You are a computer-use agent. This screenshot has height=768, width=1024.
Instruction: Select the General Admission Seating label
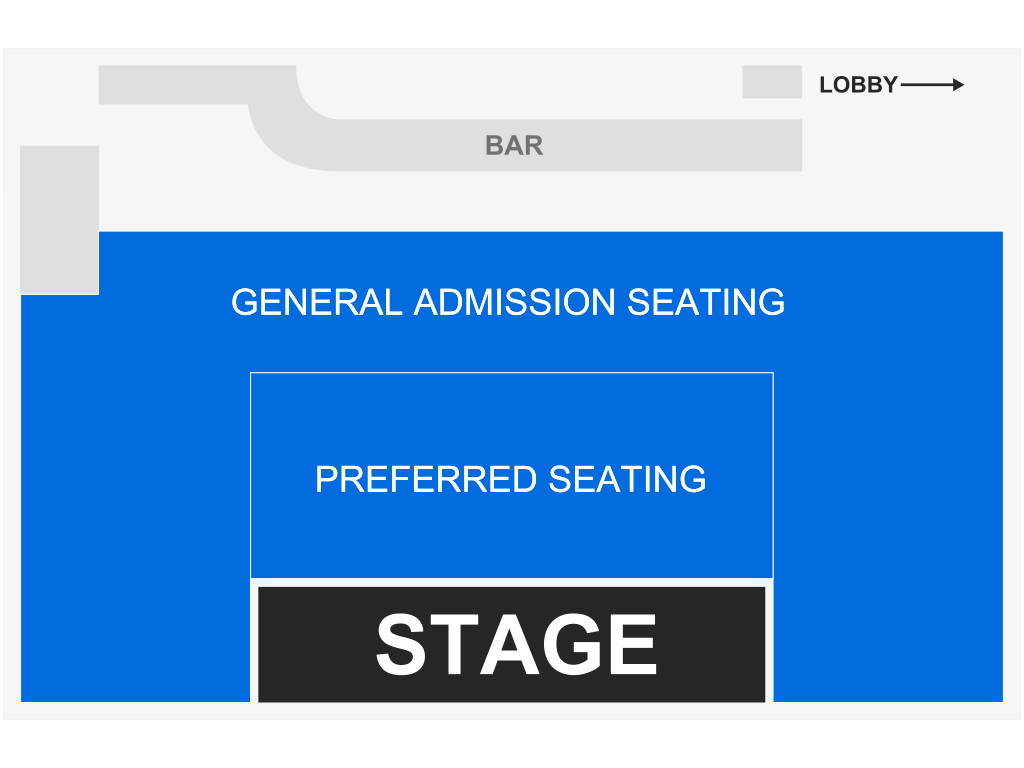[508, 302]
